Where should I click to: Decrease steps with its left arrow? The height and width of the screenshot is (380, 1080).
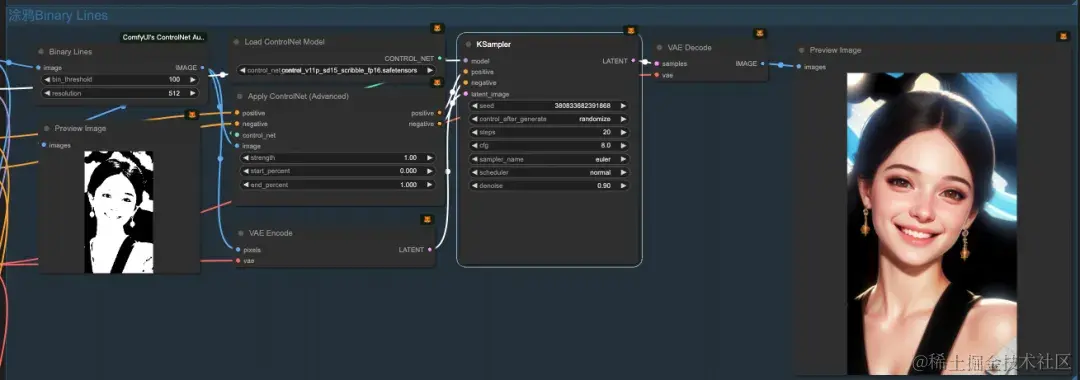coord(475,132)
